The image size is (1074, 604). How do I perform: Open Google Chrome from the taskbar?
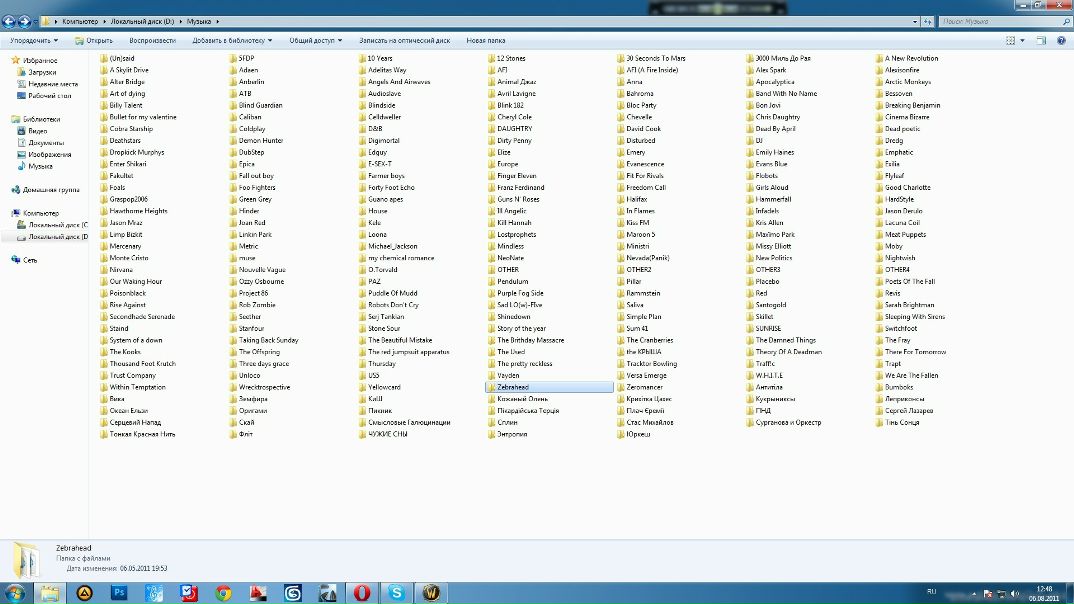(223, 593)
